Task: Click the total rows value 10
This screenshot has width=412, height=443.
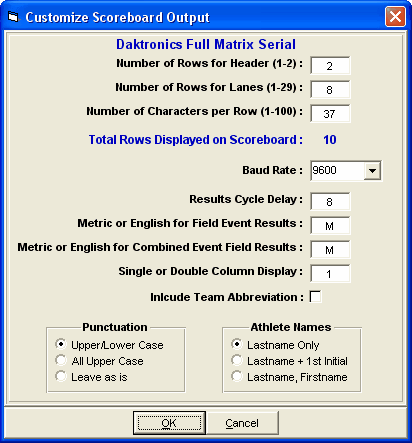Action: pos(330,140)
